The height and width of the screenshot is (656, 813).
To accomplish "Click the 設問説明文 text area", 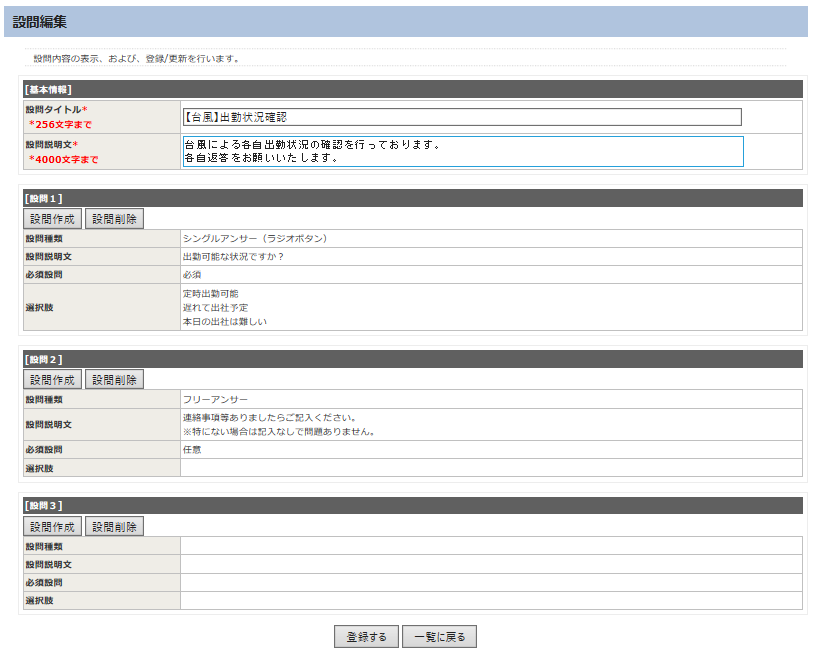I will [x=462, y=151].
